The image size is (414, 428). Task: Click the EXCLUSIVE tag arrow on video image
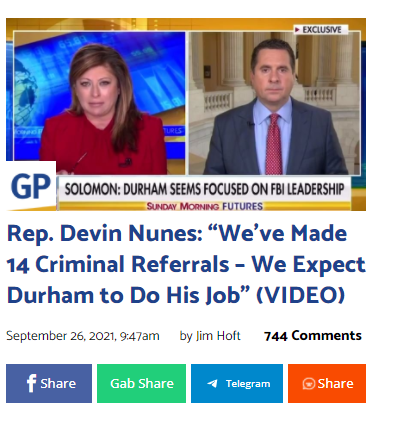pos(297,30)
